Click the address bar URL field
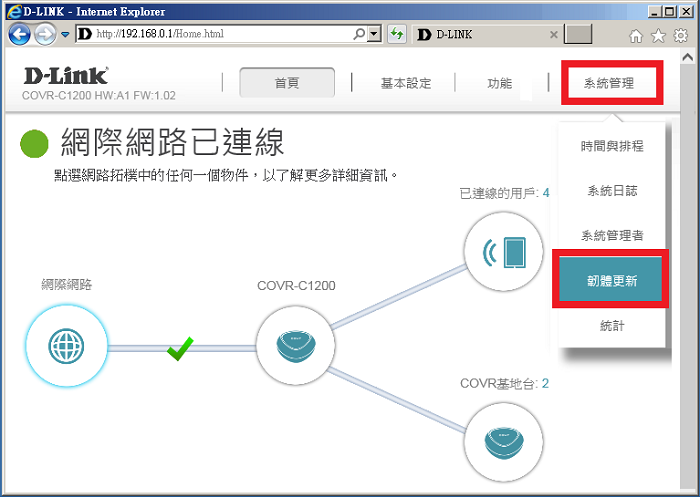Screen dimensions: 700x498 [220, 34]
